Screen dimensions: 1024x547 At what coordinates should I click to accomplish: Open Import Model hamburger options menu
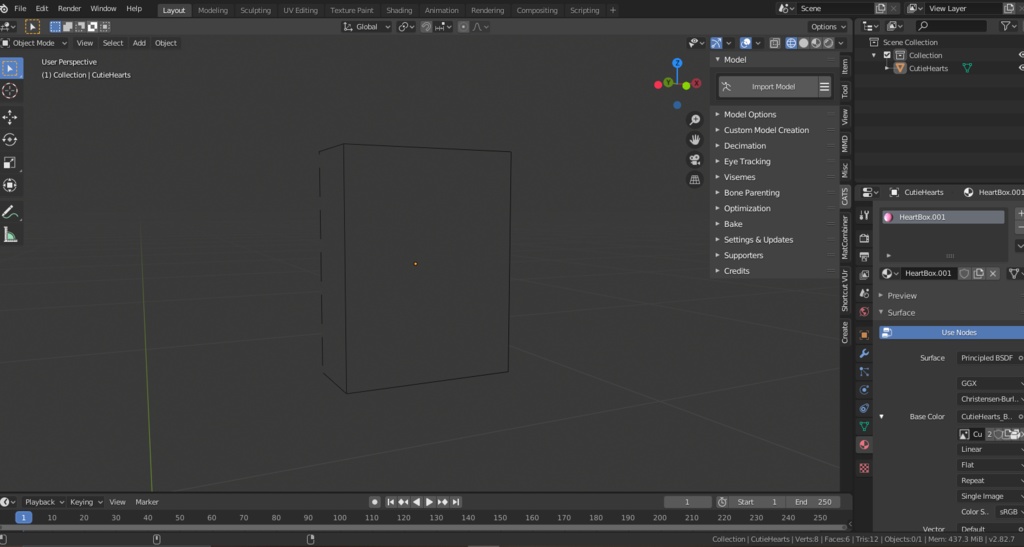(x=825, y=87)
